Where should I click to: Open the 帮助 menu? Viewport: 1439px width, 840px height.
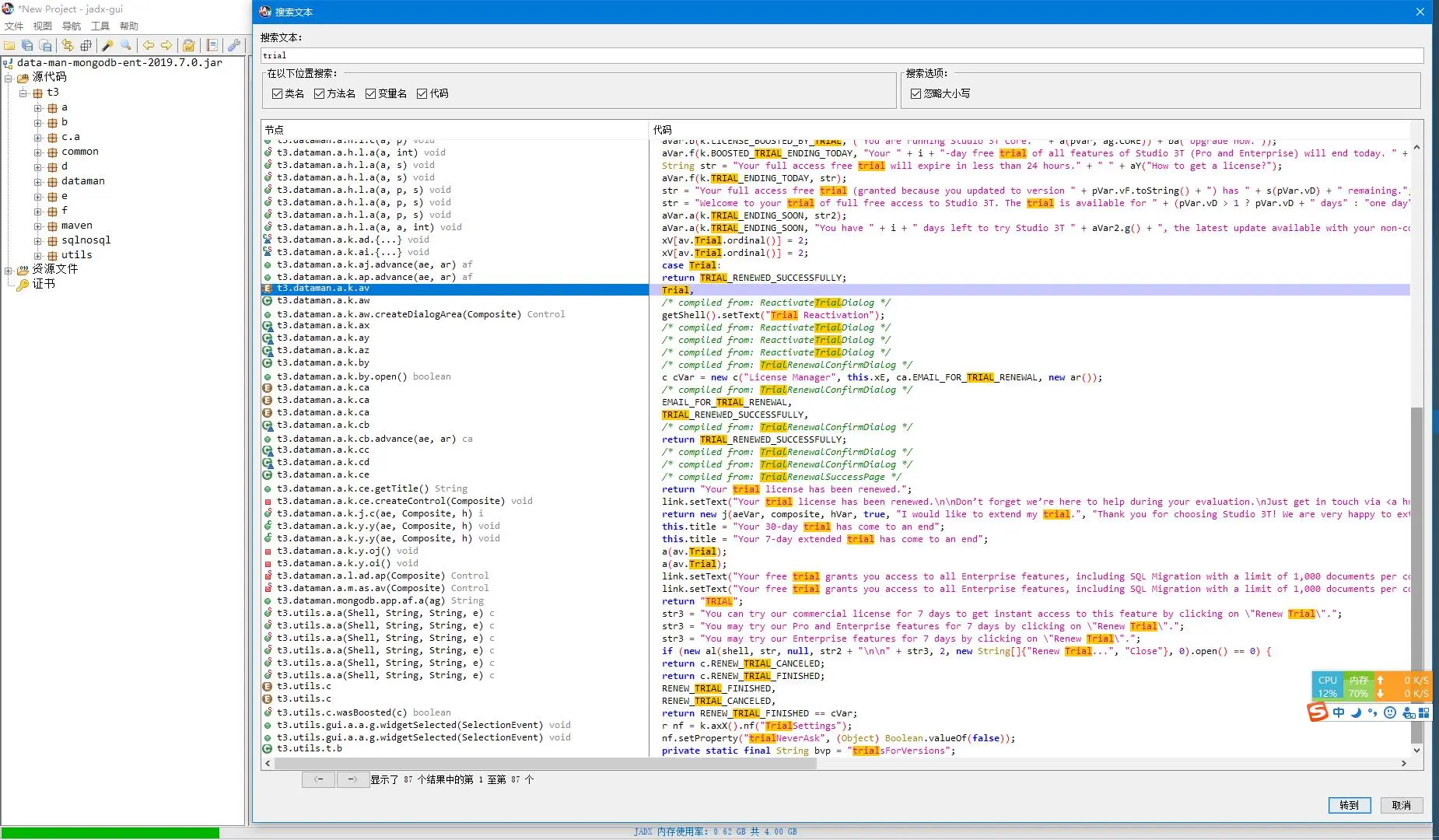coord(129,26)
